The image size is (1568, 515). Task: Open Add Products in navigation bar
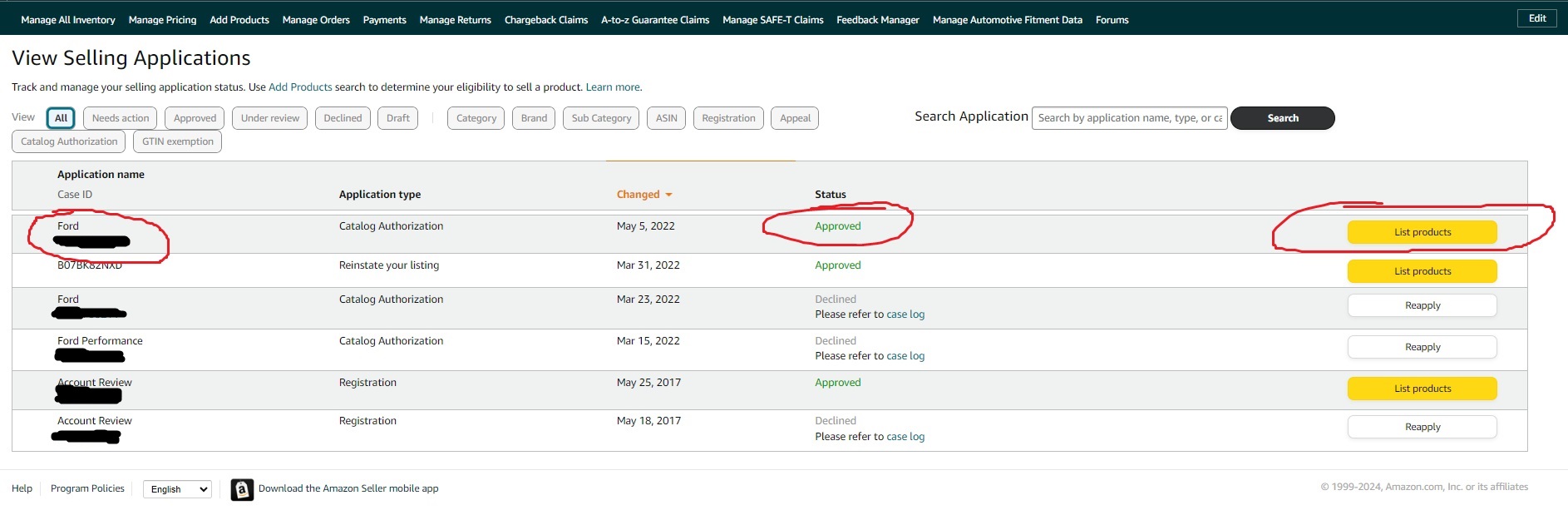click(x=239, y=20)
